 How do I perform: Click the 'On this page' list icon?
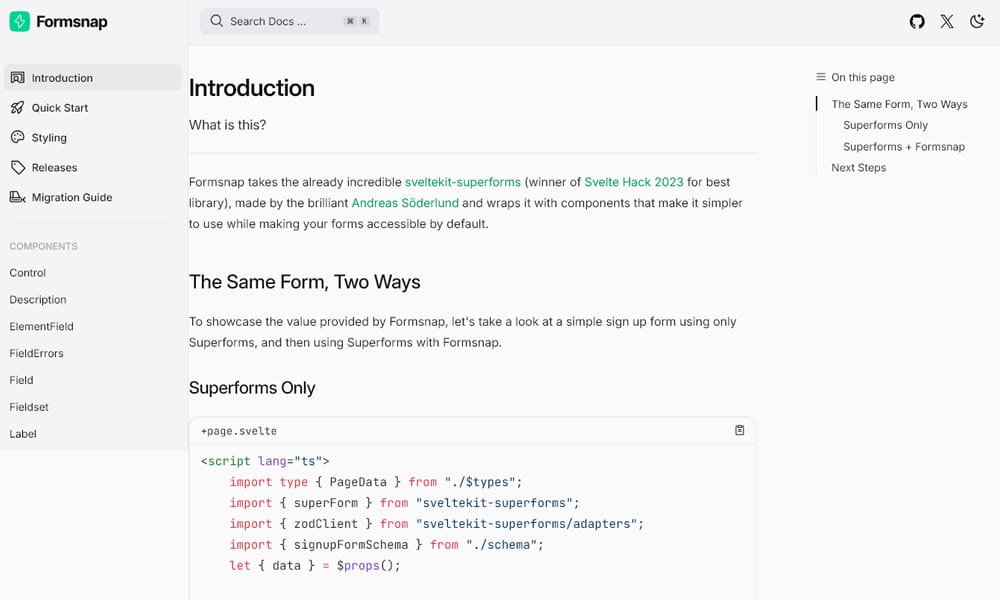(821, 77)
